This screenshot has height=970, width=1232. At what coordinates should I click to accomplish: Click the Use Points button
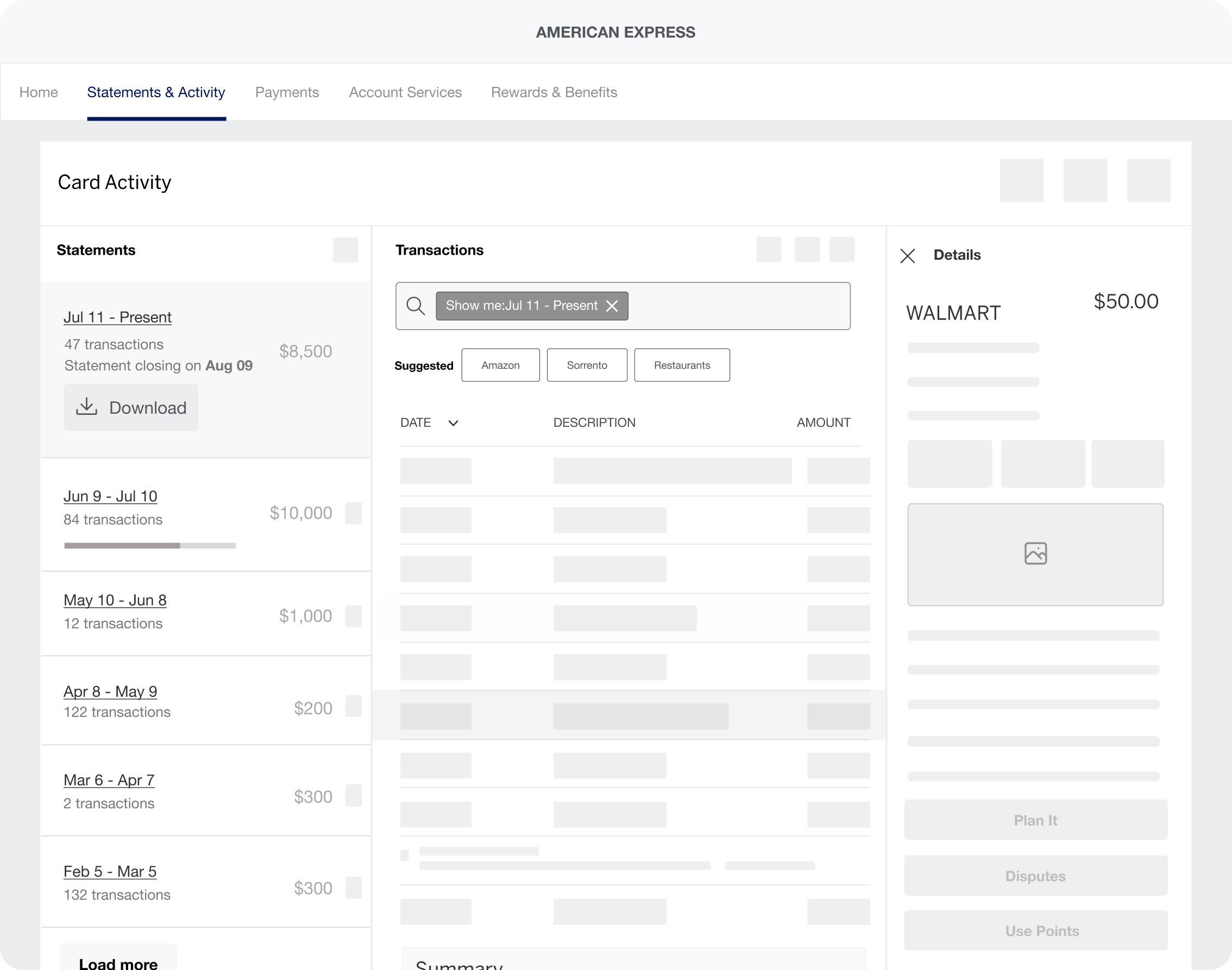pos(1035,931)
